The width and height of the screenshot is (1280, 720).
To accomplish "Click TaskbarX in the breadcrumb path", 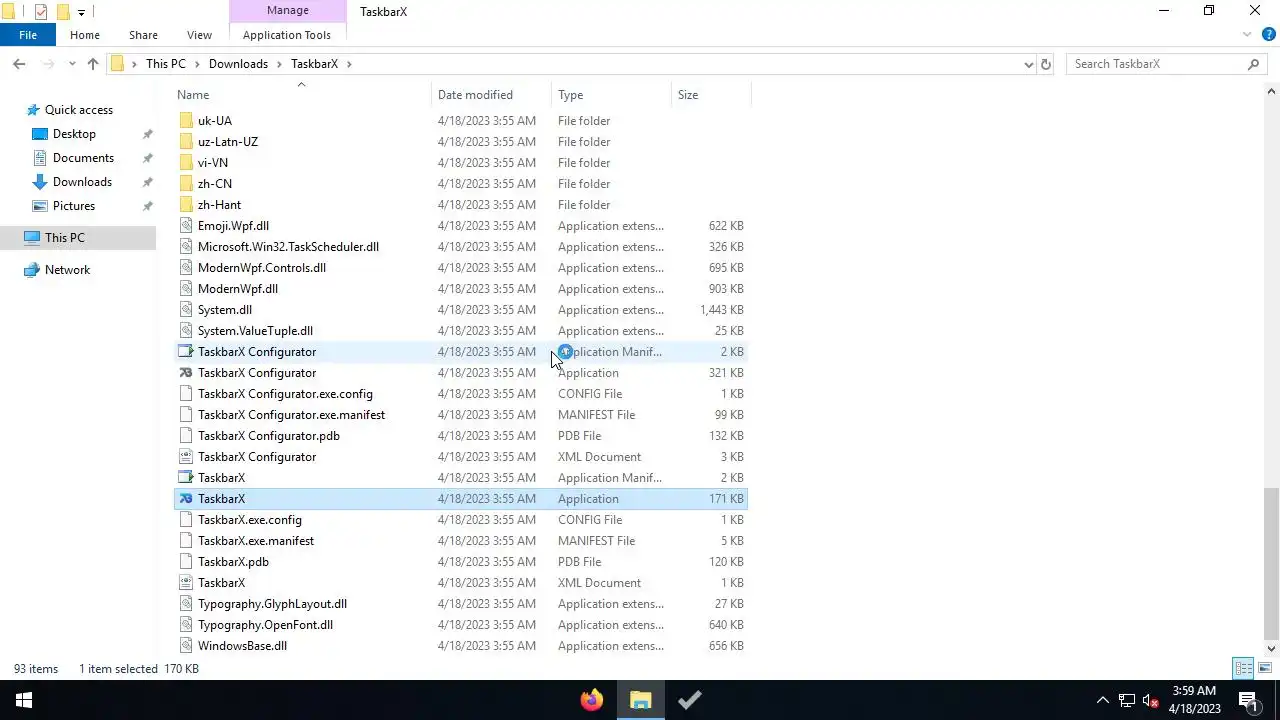I will (x=314, y=64).
